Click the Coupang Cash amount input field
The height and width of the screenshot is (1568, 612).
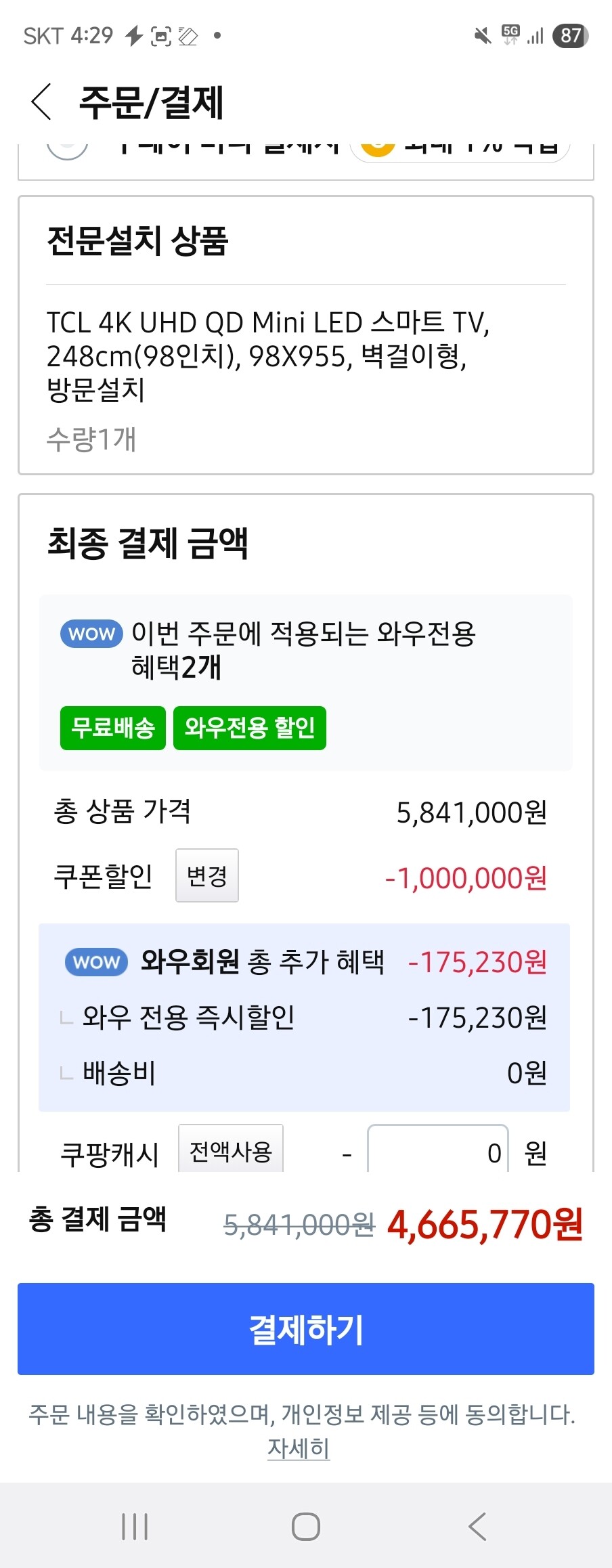(x=437, y=1152)
